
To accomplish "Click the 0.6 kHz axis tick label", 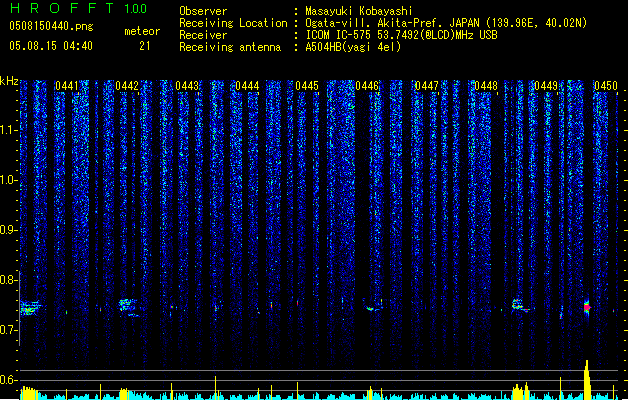I will click(x=8, y=380).
